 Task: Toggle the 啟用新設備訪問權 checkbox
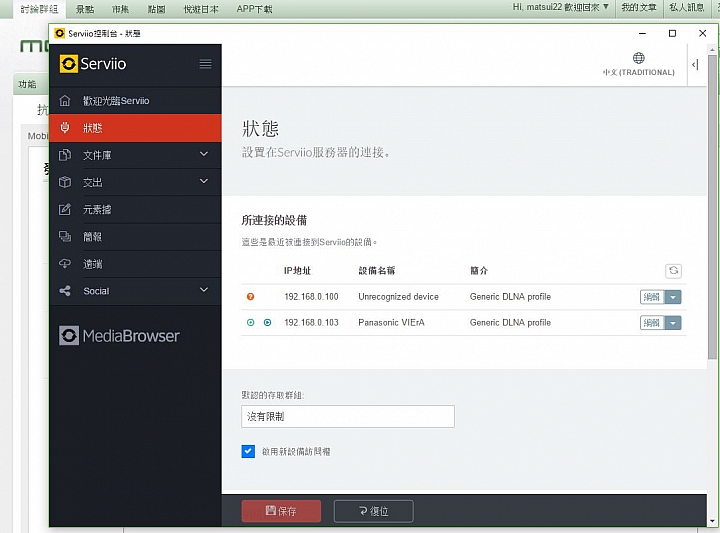[248, 451]
